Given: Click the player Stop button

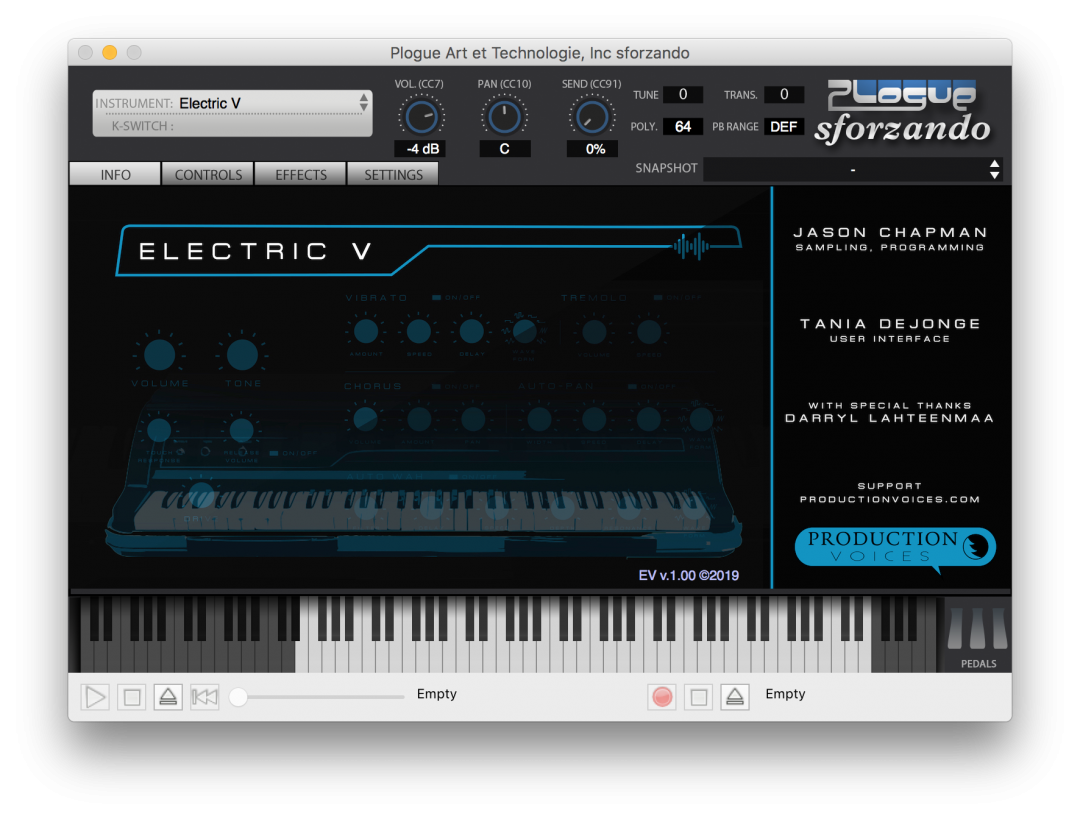Looking at the screenshot, I should point(132,697).
